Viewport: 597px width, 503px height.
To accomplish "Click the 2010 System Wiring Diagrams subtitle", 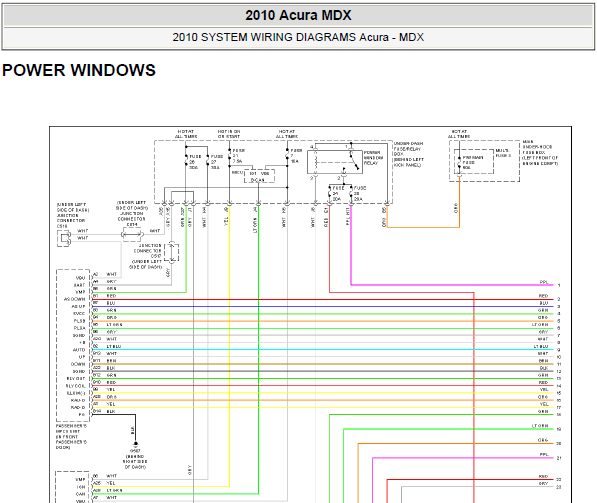I will pyautogui.click(x=298, y=37).
